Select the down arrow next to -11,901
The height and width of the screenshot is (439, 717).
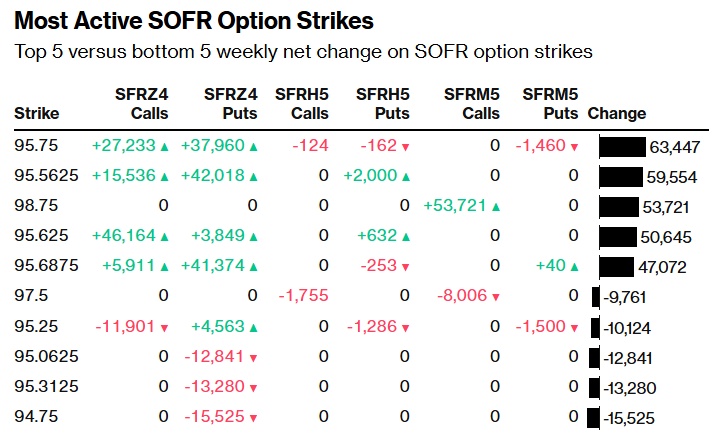[164, 326]
